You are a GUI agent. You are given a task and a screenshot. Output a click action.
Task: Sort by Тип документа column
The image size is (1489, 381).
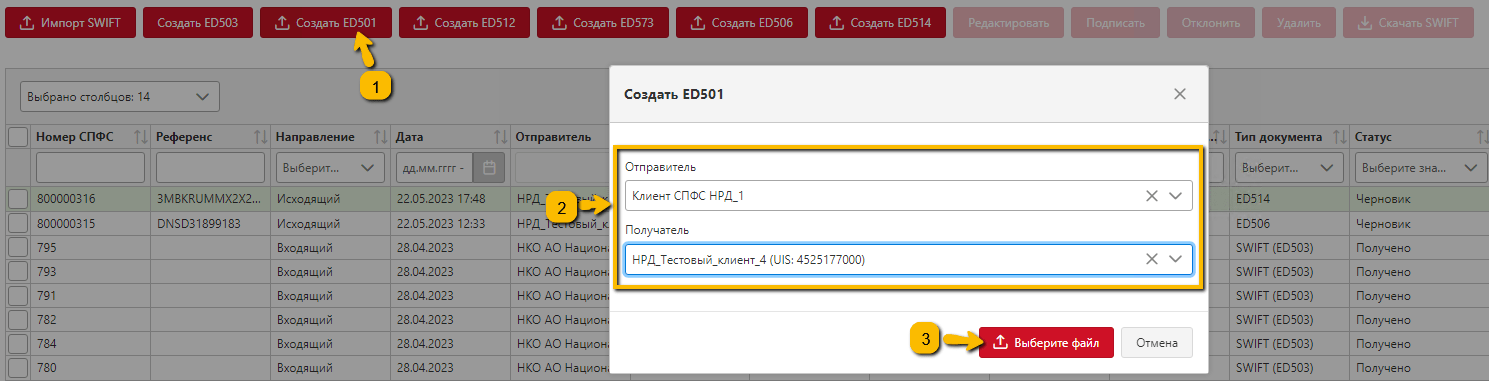(1339, 137)
